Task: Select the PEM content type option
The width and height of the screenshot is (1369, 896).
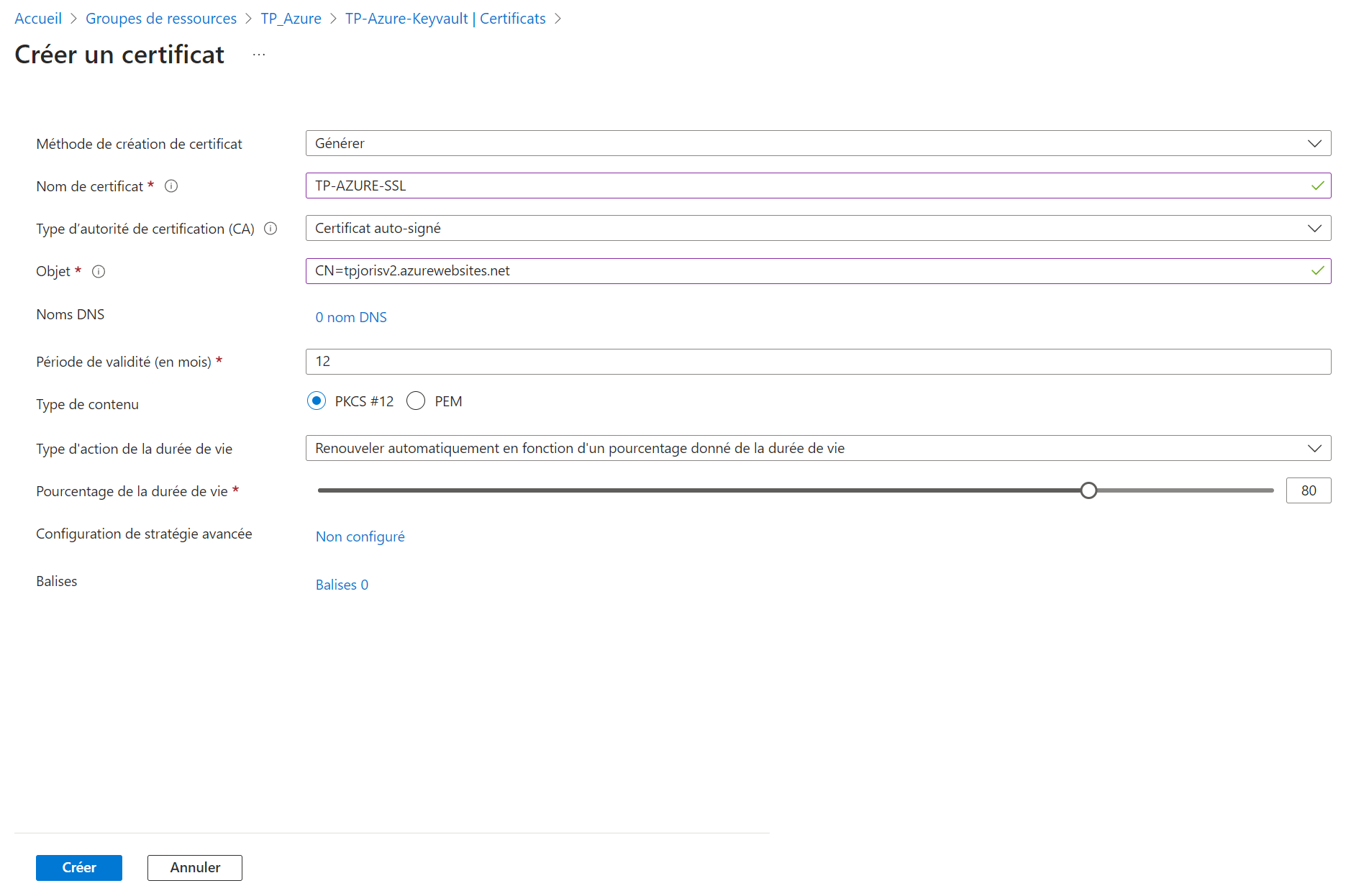Action: click(416, 401)
